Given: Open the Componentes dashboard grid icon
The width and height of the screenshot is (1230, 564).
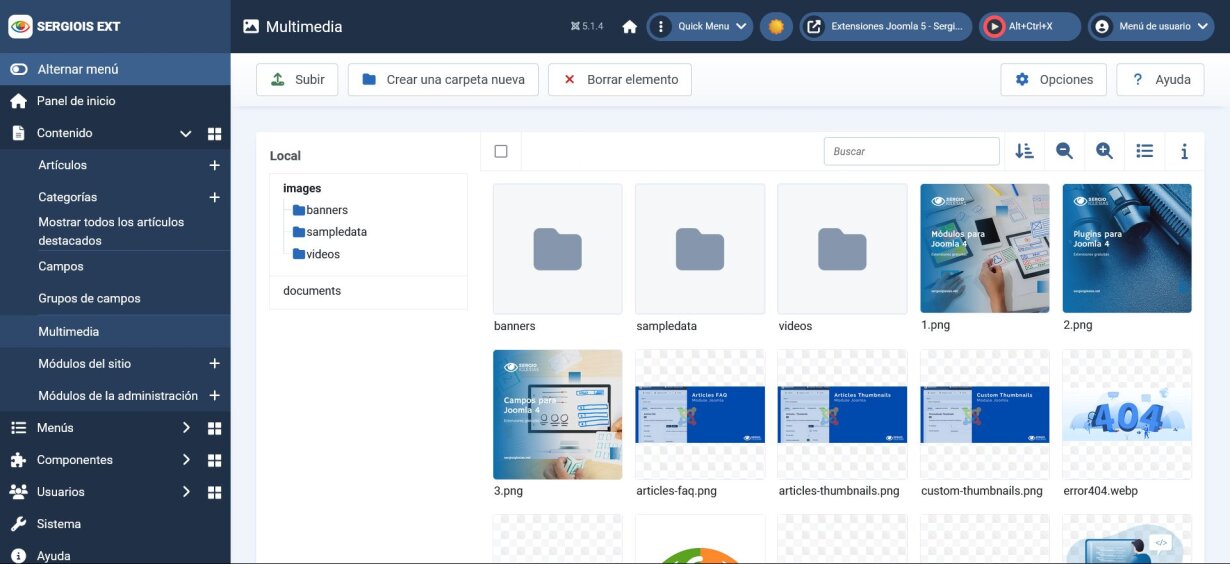Looking at the screenshot, I should coord(214,460).
